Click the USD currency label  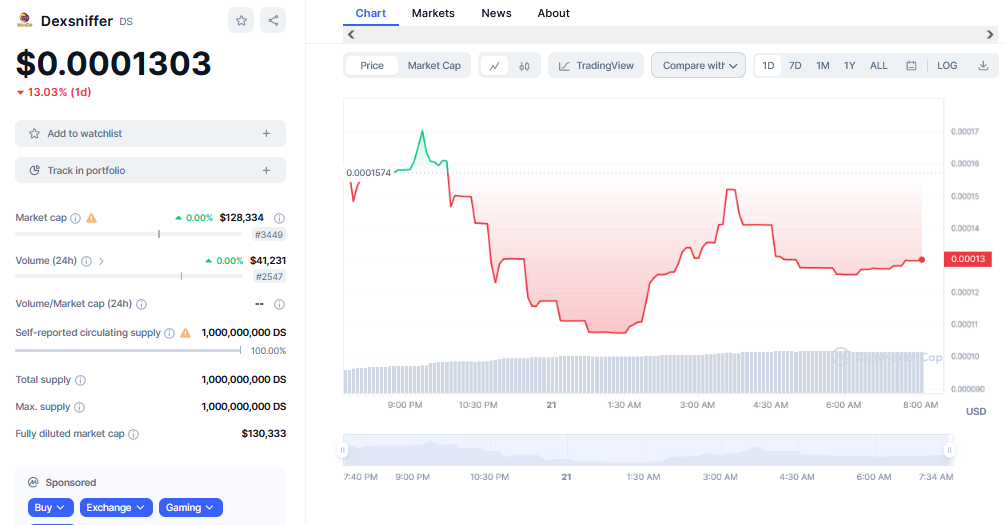(976, 411)
